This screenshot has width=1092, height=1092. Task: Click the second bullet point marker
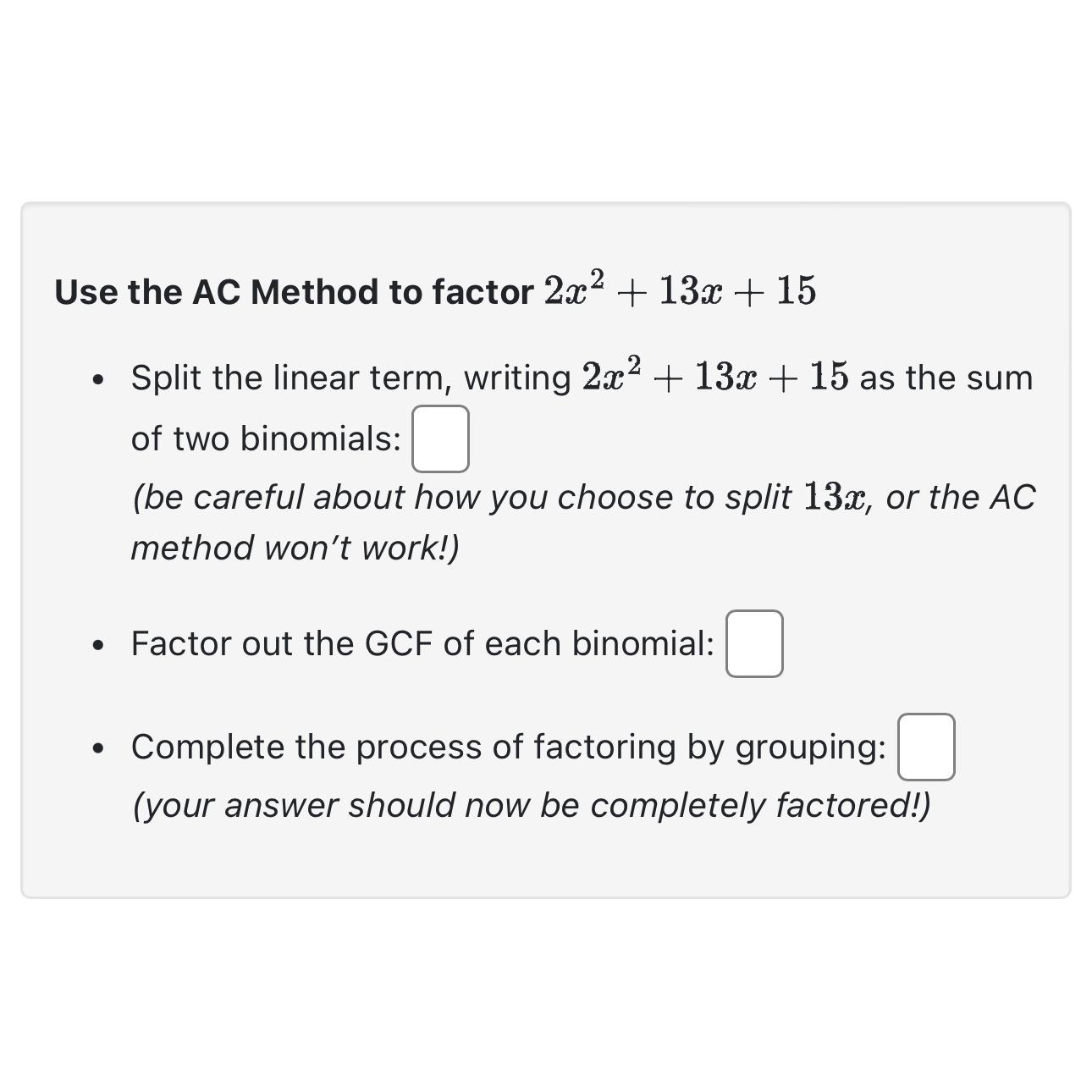point(97,645)
